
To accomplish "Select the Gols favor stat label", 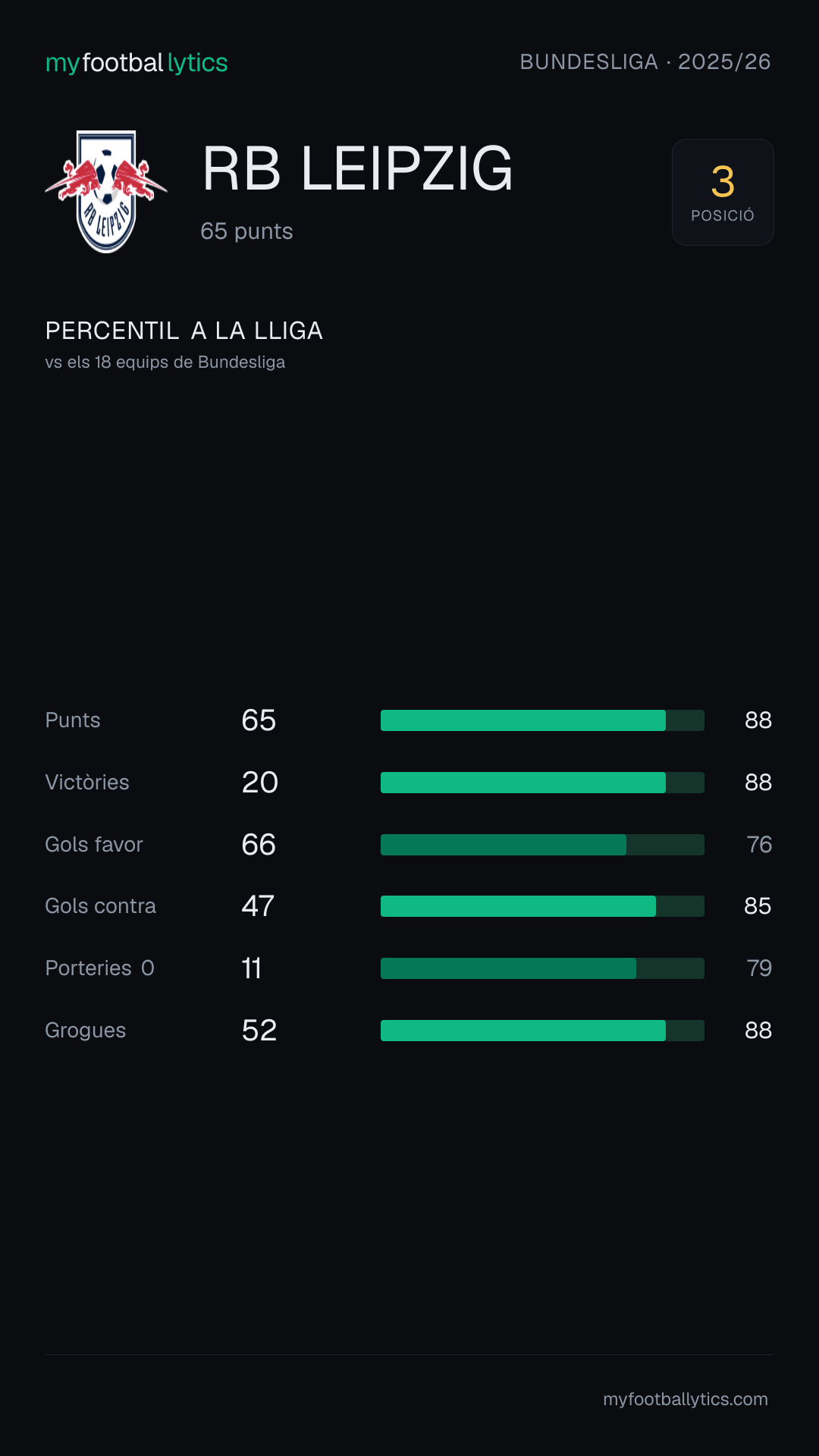I will point(94,845).
